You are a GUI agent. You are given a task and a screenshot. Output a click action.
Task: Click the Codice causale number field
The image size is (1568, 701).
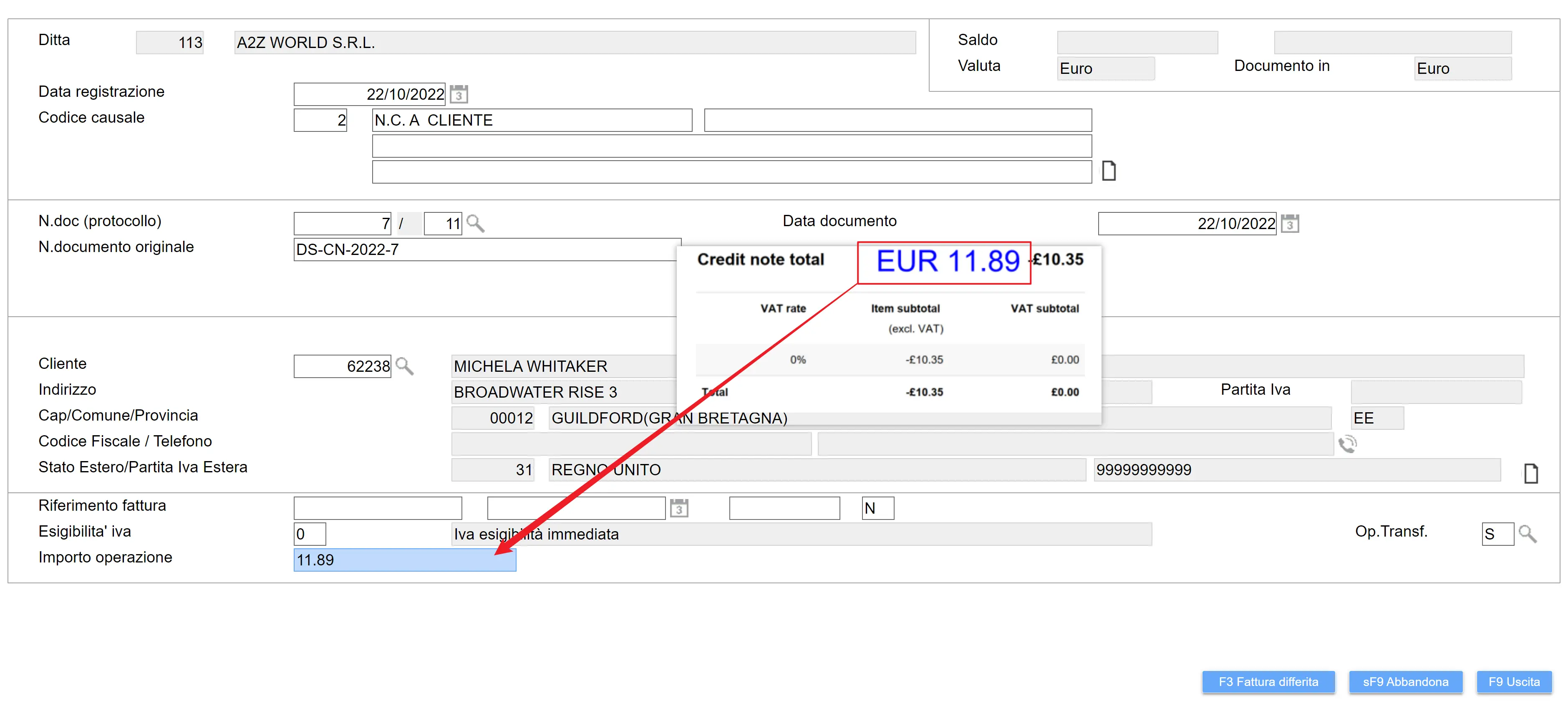pos(320,120)
